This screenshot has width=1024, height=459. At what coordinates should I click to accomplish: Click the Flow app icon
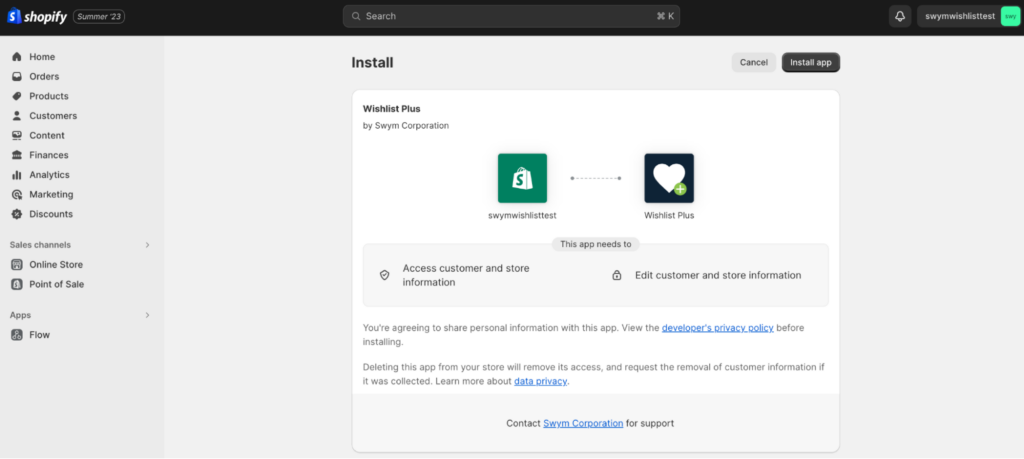tap(17, 334)
